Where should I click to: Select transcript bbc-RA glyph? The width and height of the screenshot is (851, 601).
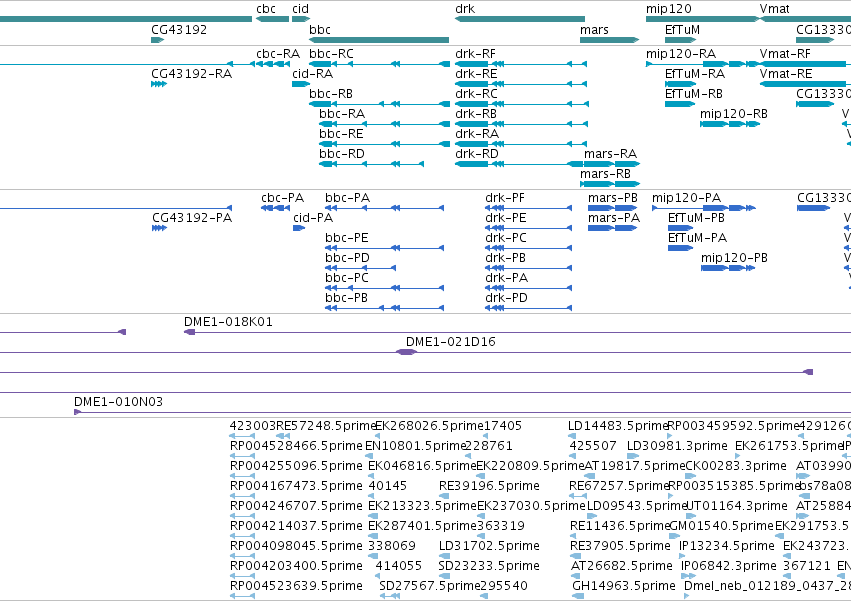point(384,124)
